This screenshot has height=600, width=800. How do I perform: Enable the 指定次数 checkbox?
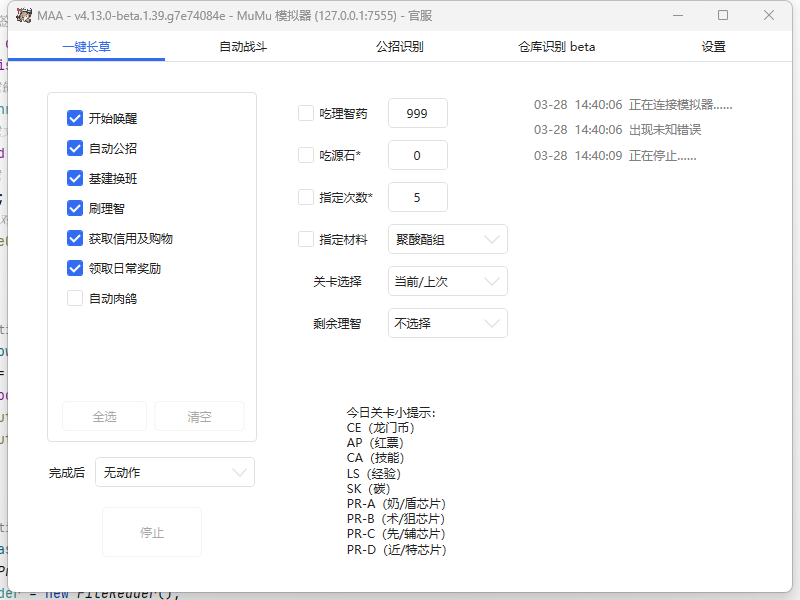306,197
